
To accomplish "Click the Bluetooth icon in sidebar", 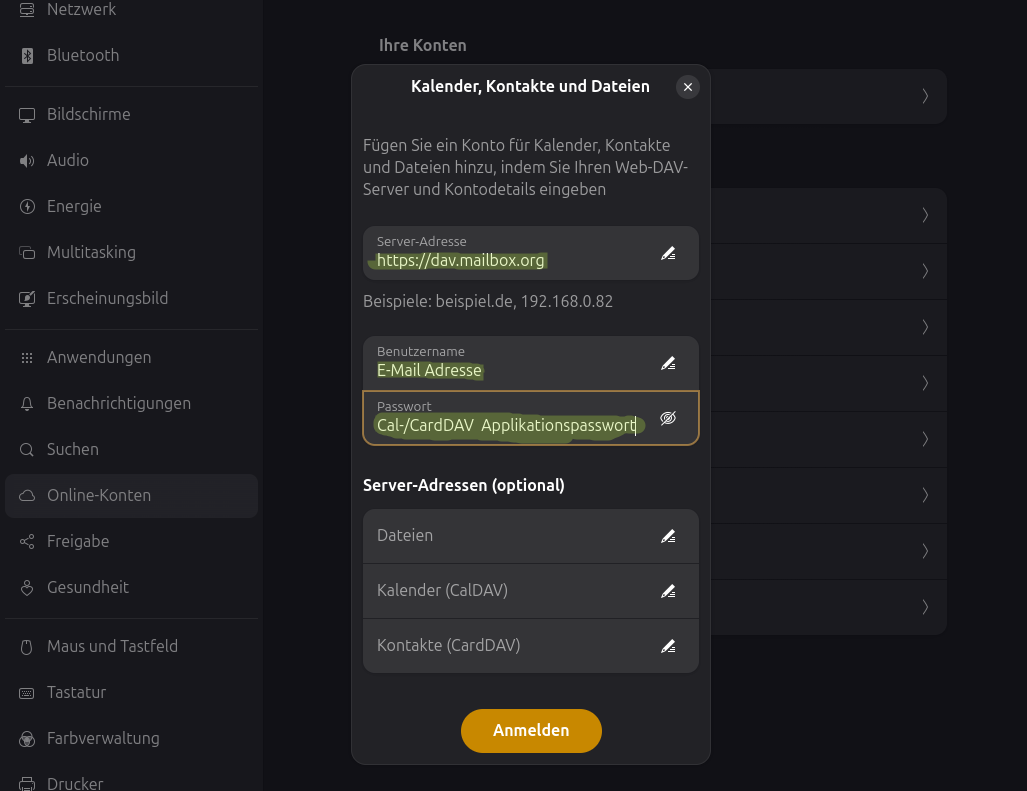I will pos(27,56).
